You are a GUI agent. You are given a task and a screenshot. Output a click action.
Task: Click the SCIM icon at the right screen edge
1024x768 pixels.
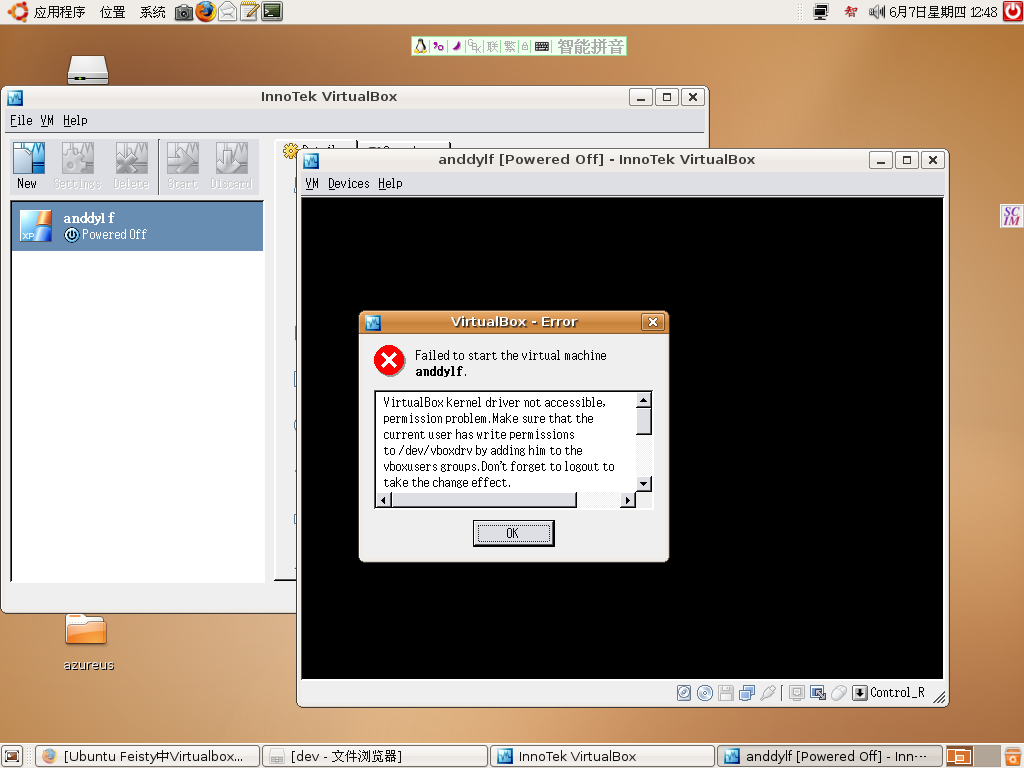(1012, 216)
